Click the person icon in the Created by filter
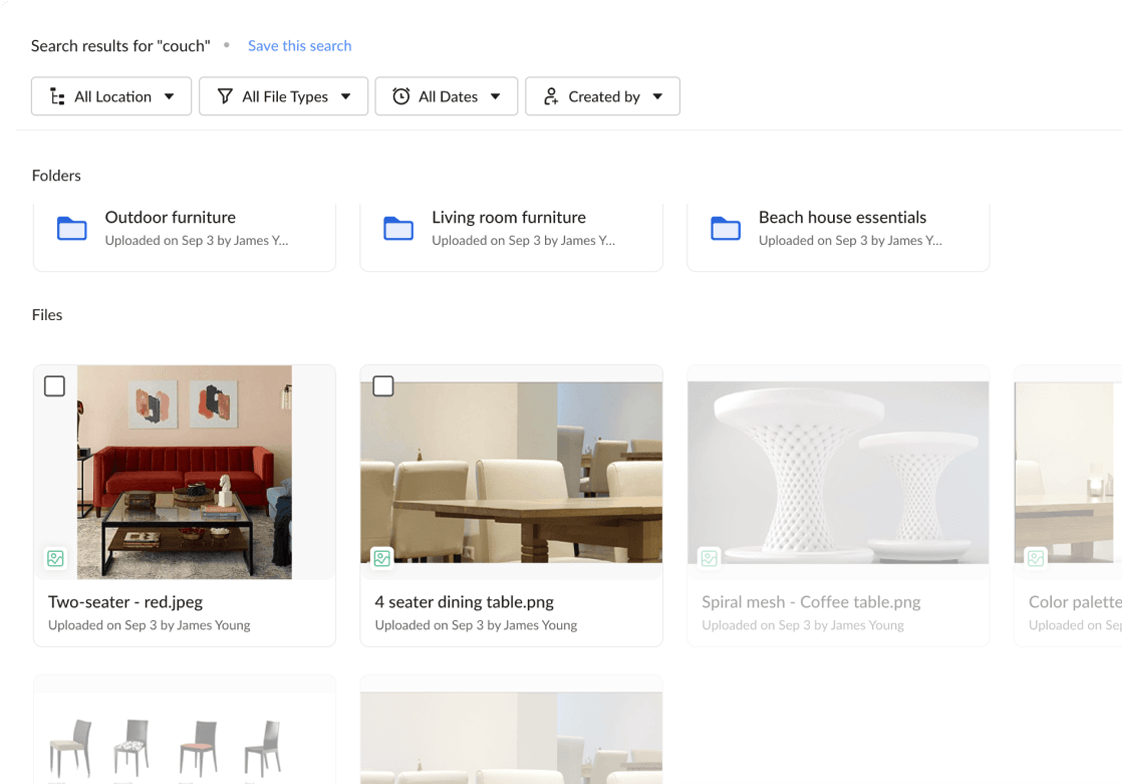Screen dimensions: 1122x784 point(550,96)
